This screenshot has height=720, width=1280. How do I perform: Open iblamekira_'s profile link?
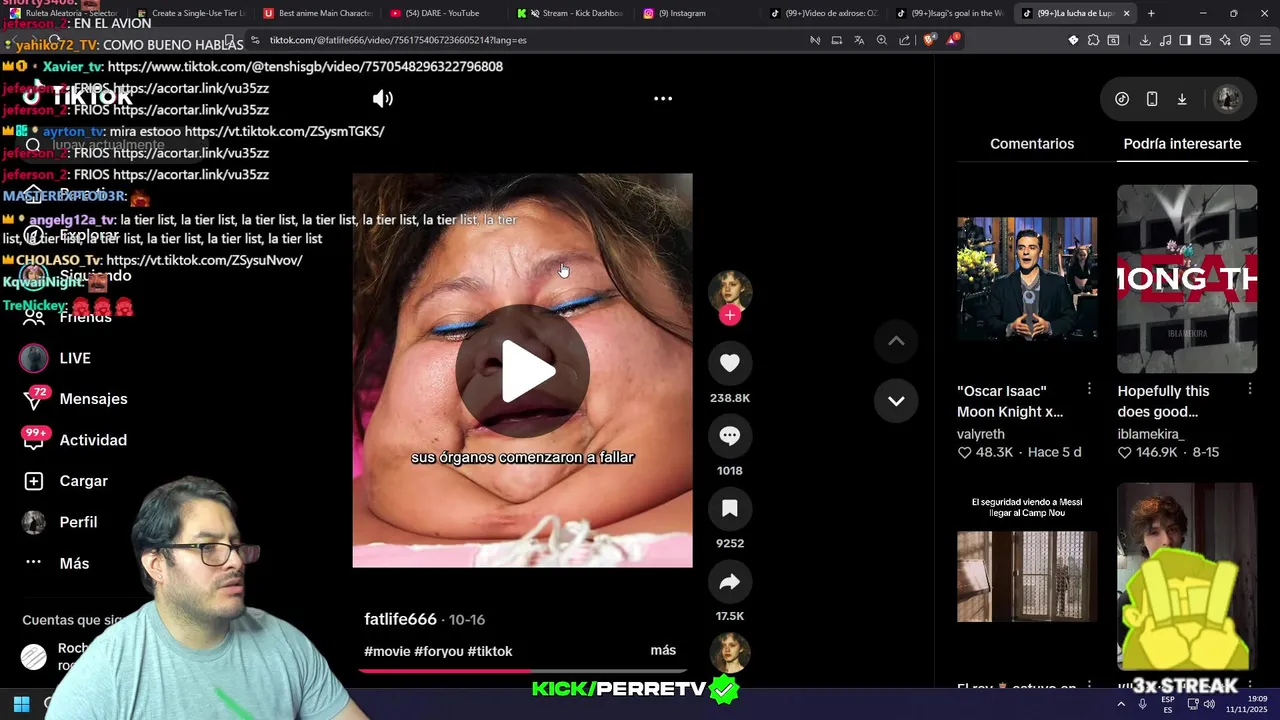[1151, 434]
